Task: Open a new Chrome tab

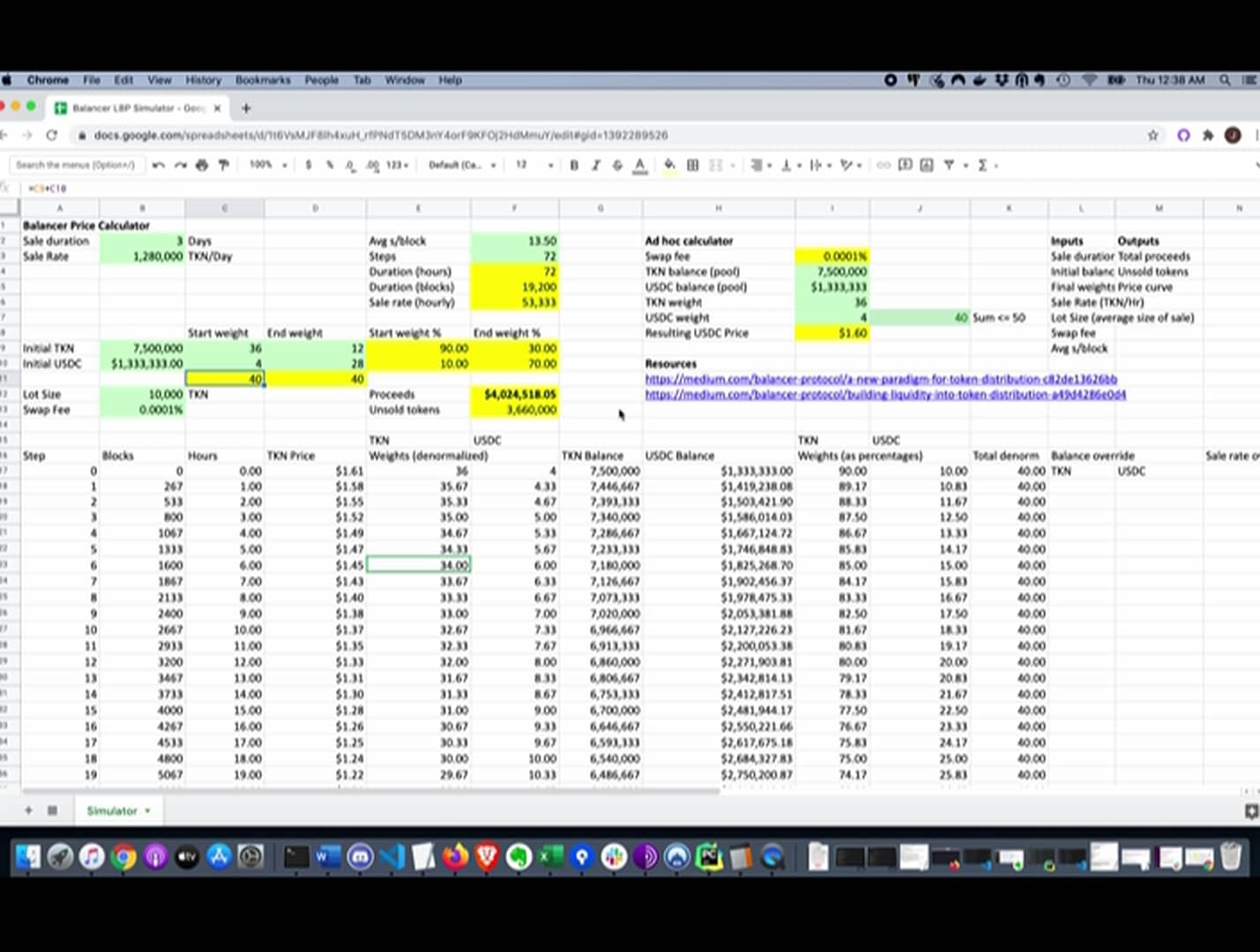Action: pos(246,108)
